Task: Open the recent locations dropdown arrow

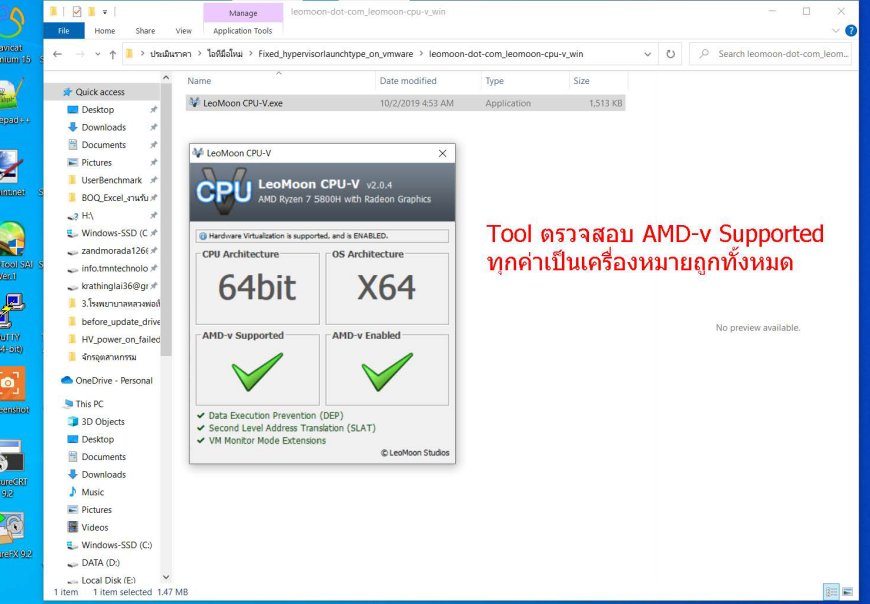Action: 98,54
